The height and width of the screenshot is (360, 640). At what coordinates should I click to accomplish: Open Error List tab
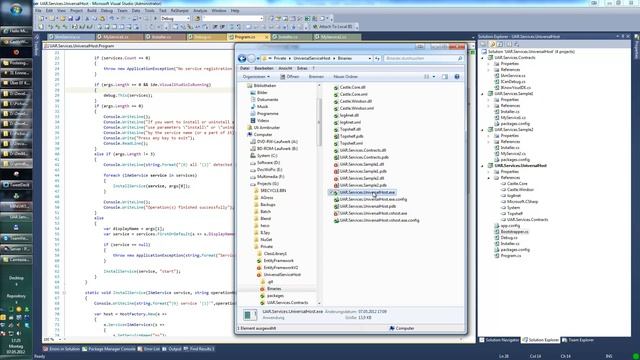click(x=149, y=349)
